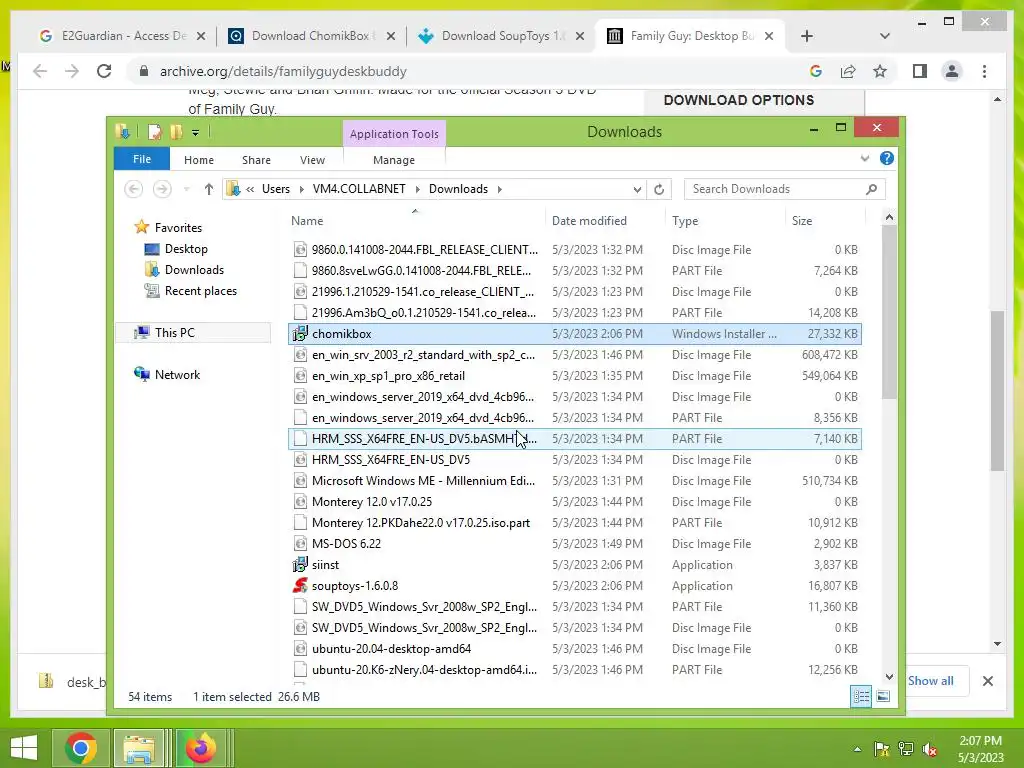The height and width of the screenshot is (768, 1024).
Task: Show hidden system tray icons
Action: [857, 749]
